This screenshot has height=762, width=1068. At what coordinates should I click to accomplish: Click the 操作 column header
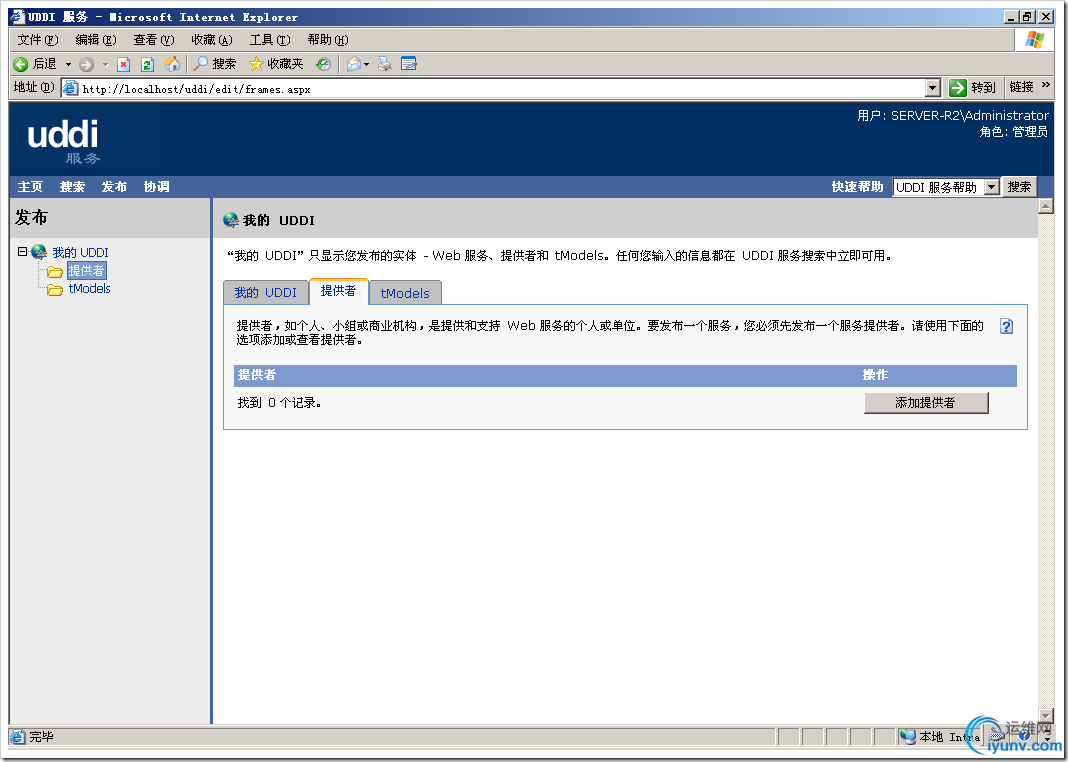tap(875, 375)
